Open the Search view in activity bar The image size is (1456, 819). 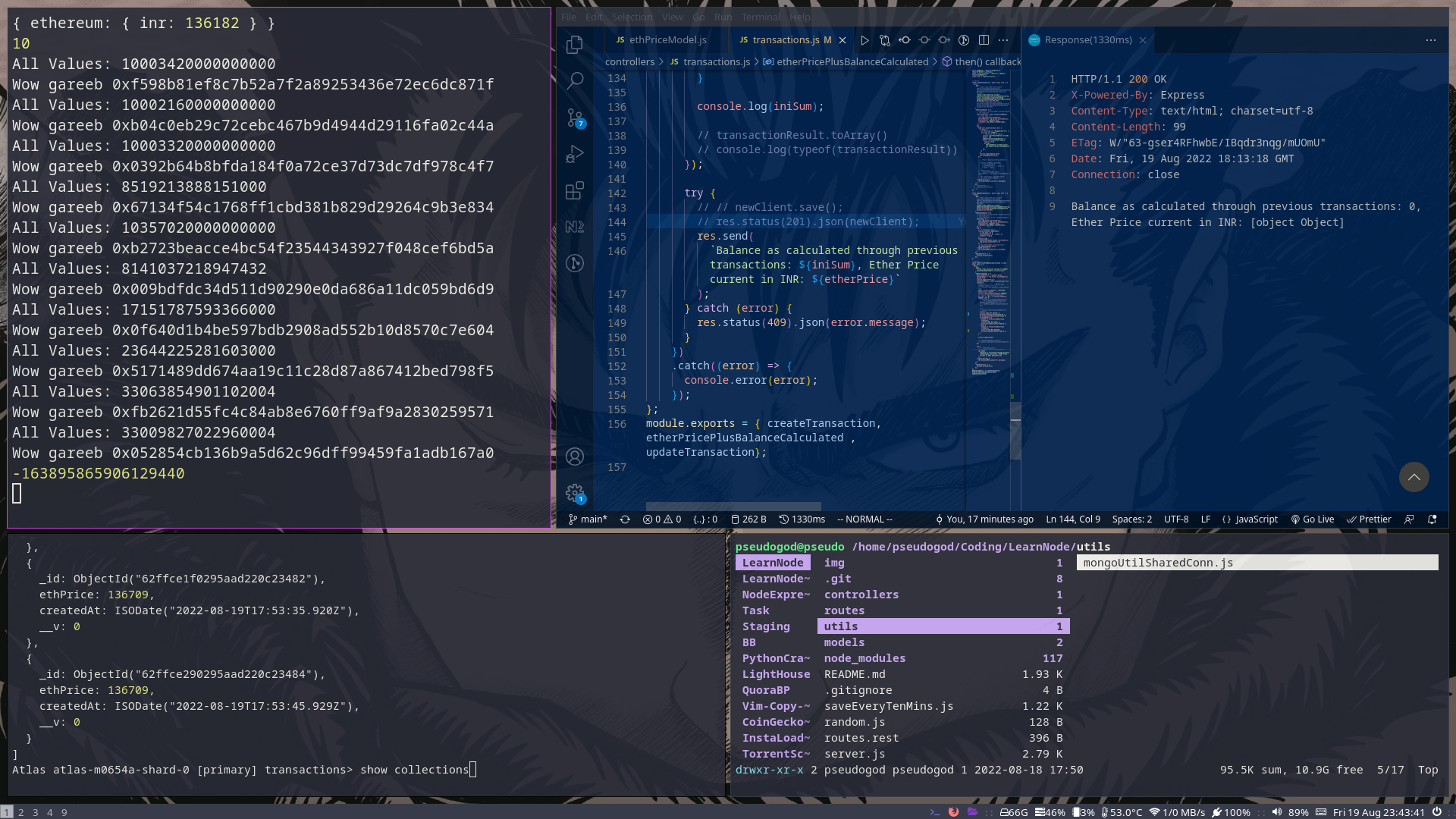pyautogui.click(x=575, y=80)
